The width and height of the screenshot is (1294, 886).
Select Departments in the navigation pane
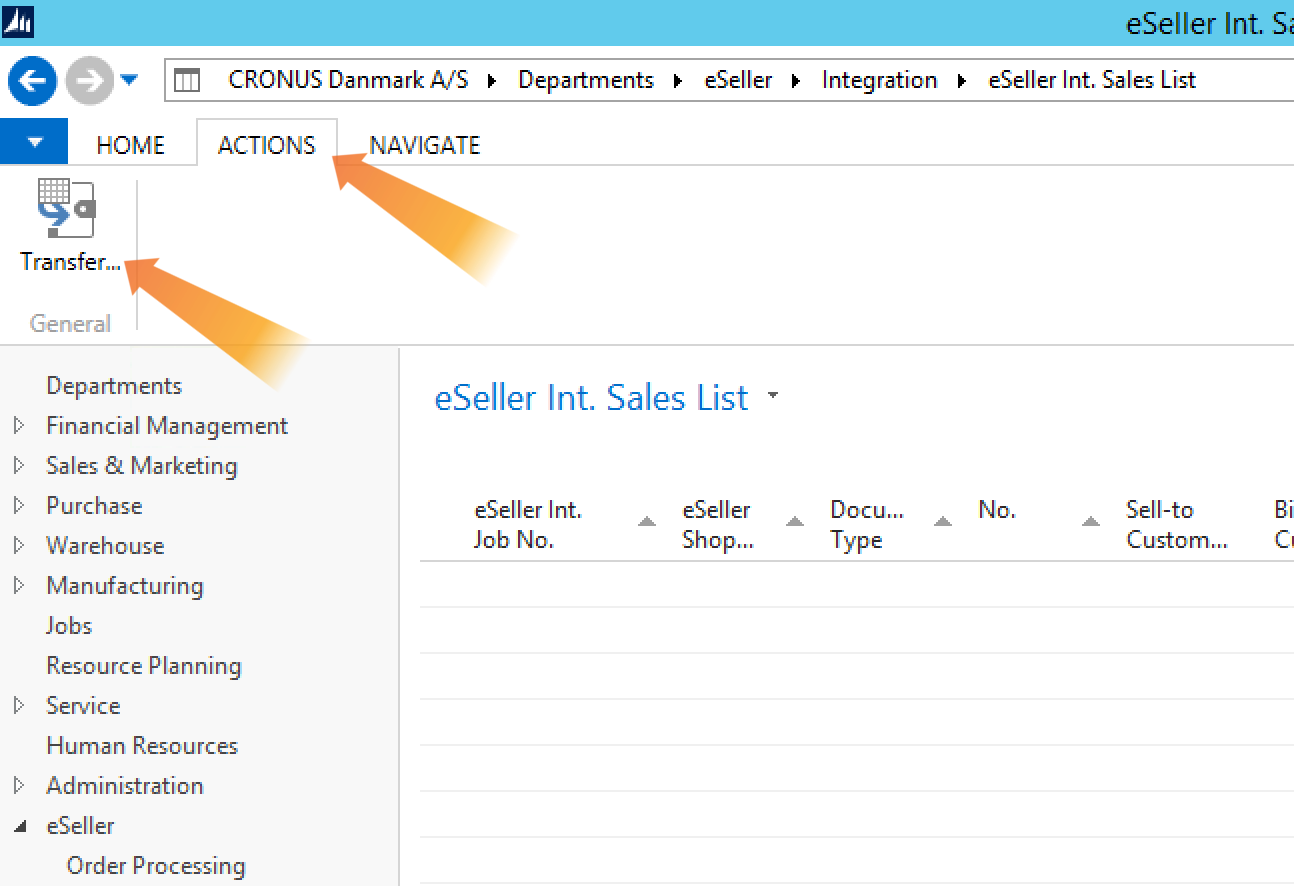pos(114,386)
